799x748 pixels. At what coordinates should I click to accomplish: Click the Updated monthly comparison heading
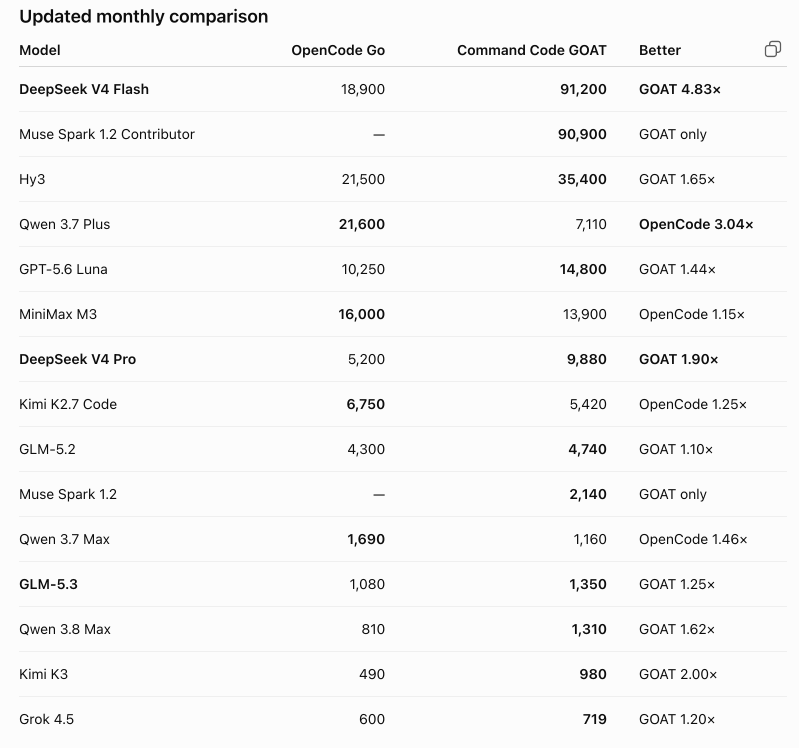click(x=144, y=16)
